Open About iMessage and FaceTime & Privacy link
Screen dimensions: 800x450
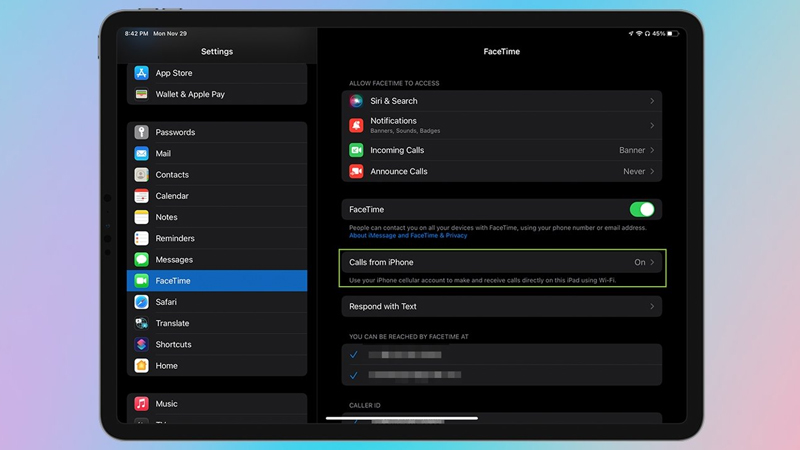click(x=408, y=236)
